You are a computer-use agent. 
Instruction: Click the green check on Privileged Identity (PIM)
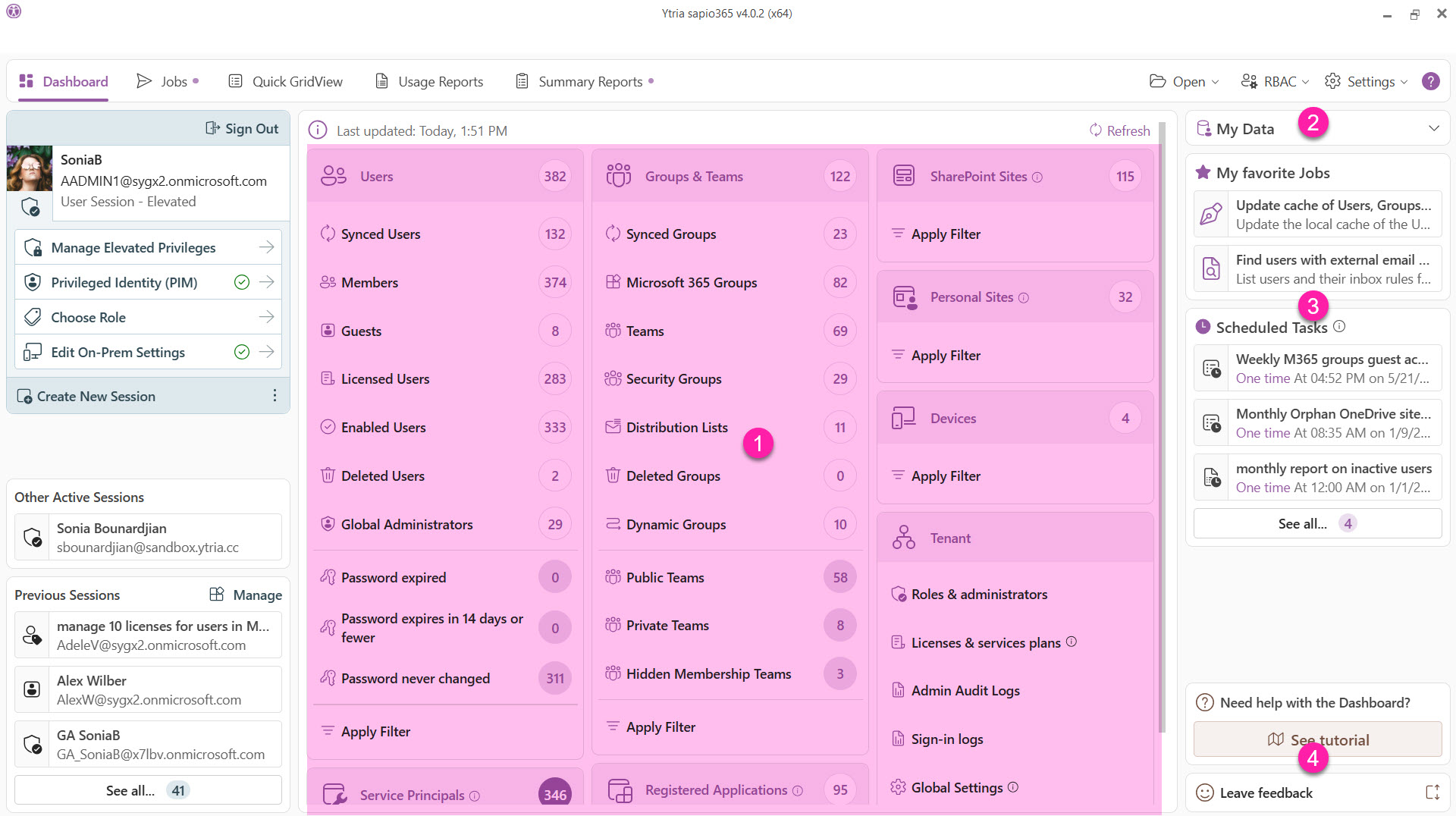pyautogui.click(x=241, y=282)
